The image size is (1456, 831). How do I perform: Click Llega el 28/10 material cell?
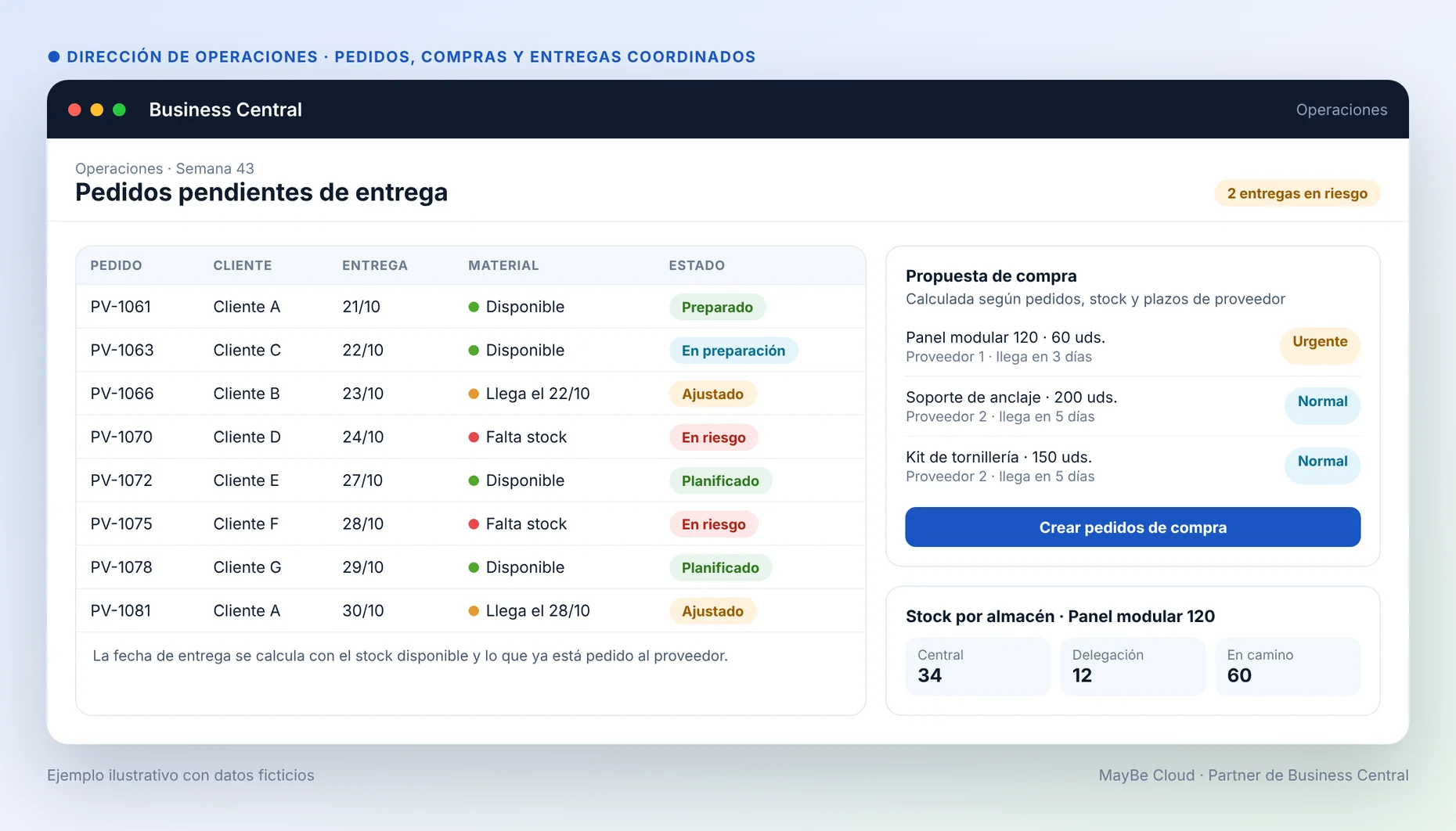click(x=529, y=610)
